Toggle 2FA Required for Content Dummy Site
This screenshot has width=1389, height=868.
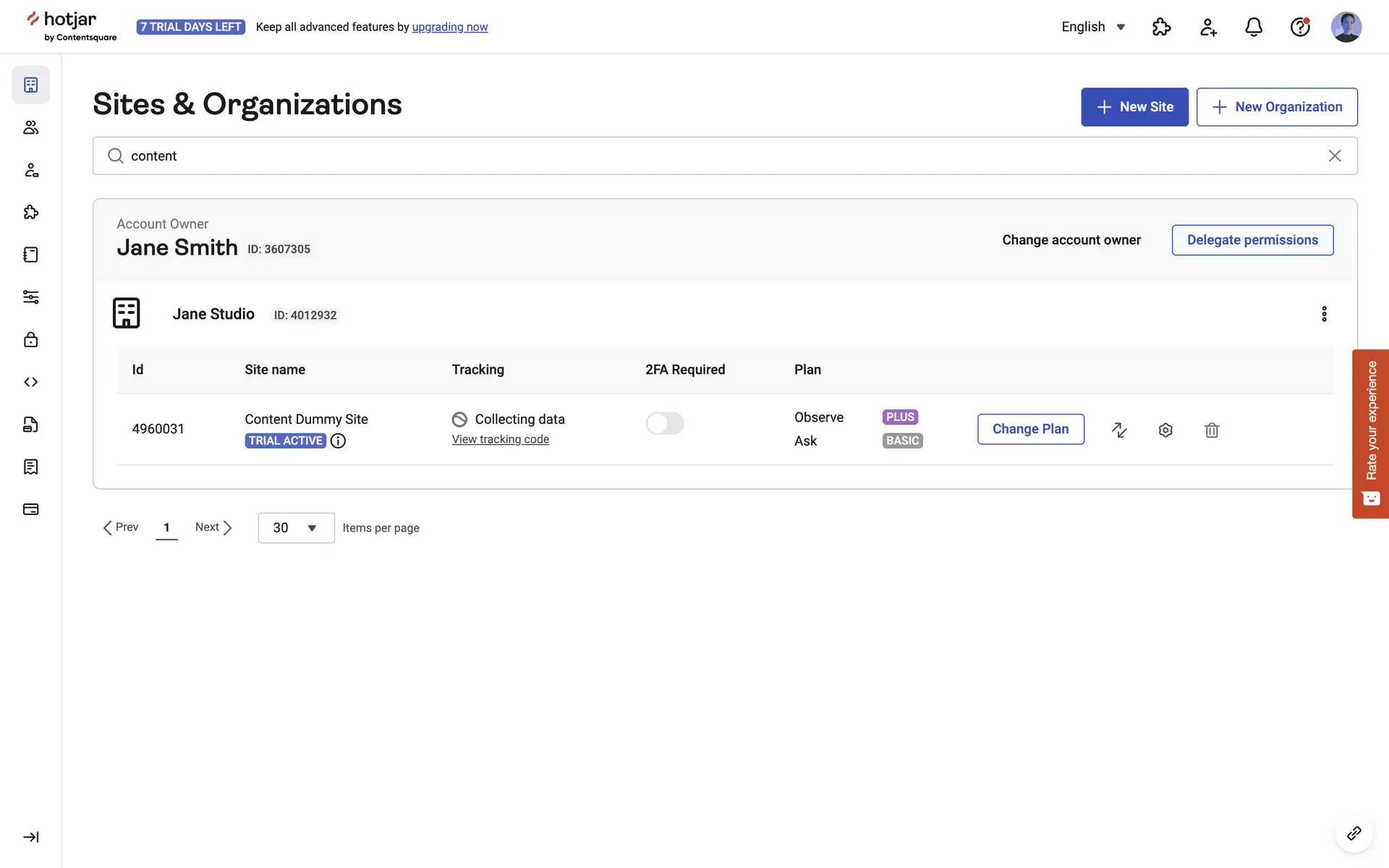(664, 423)
